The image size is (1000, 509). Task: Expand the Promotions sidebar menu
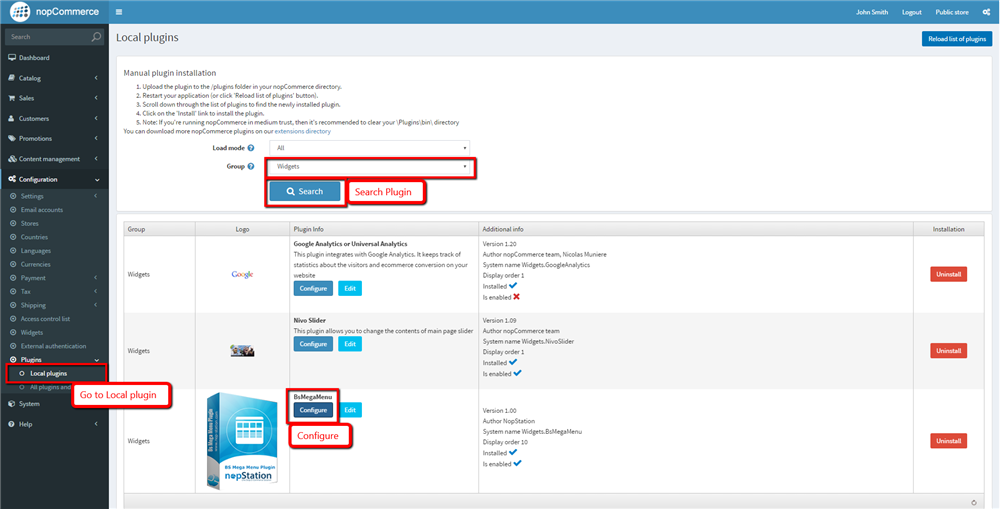point(54,138)
